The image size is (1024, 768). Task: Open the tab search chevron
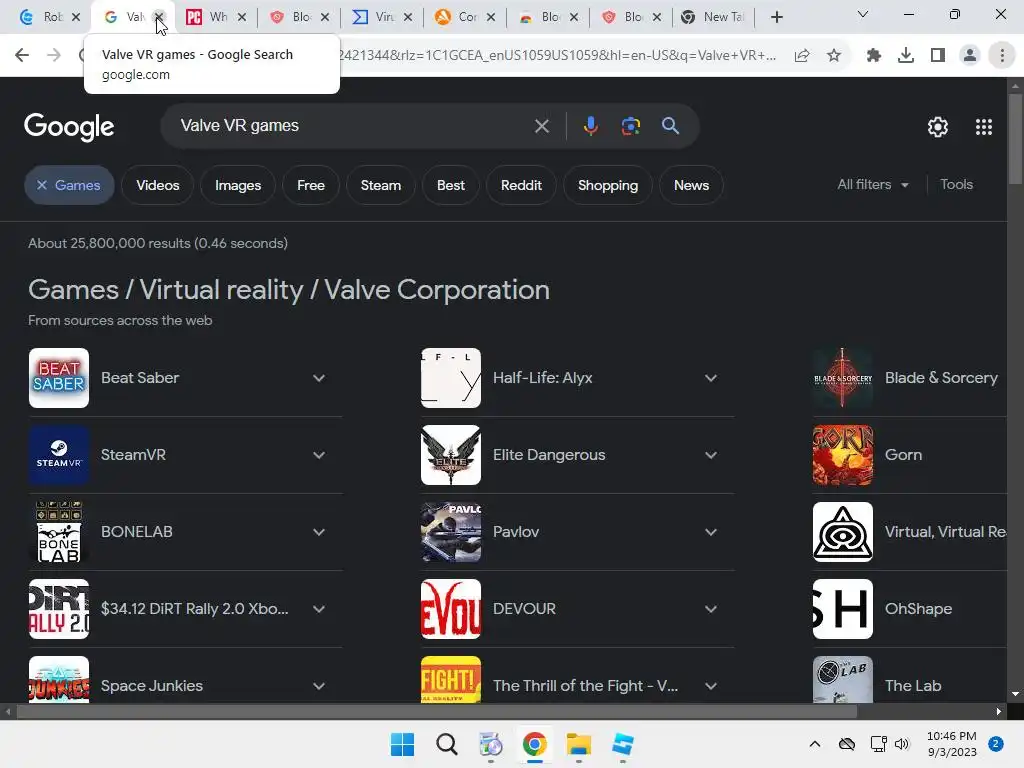point(863,14)
